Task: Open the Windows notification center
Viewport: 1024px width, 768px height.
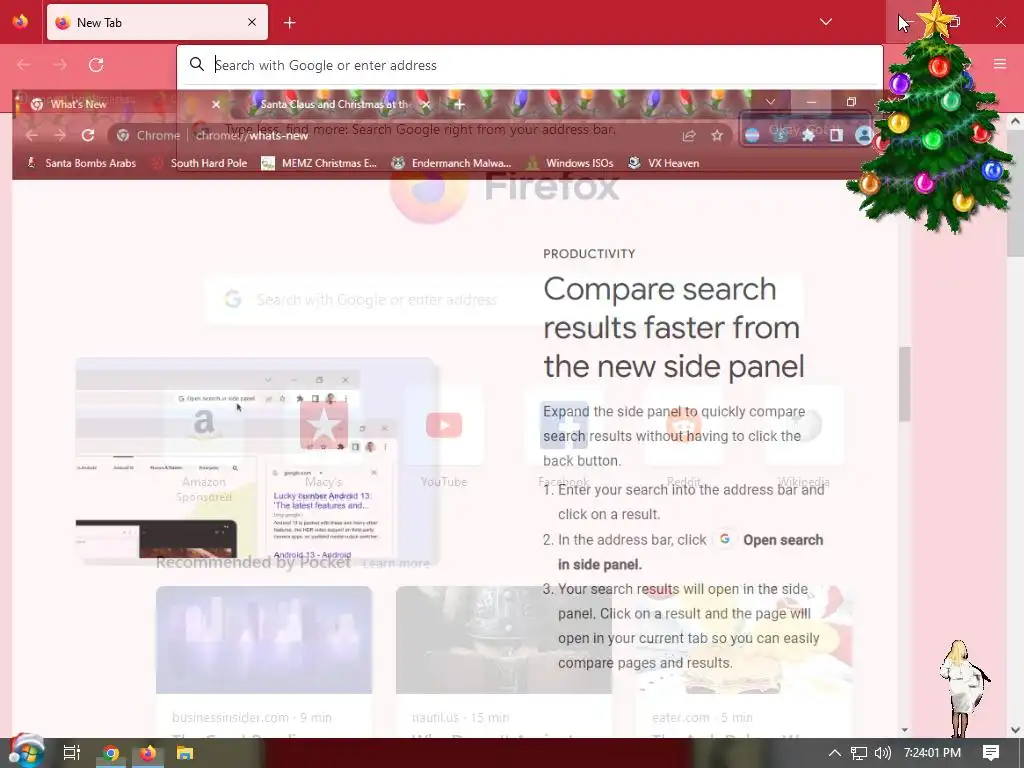Action: (991, 753)
